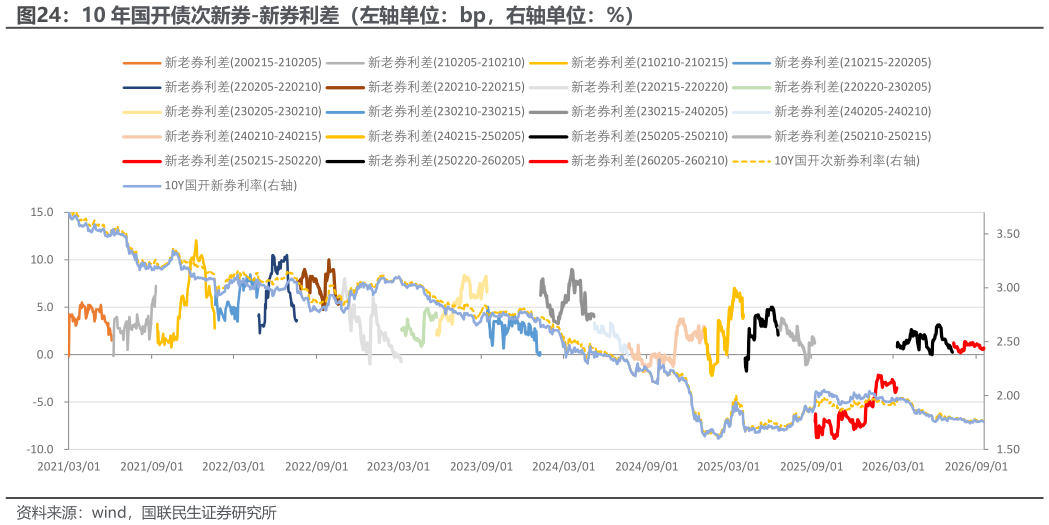Screen dimensions: 1049x525
Task: Click the chart title "图24：10 年国开债次新券-新券利差"
Action: click(x=178, y=14)
